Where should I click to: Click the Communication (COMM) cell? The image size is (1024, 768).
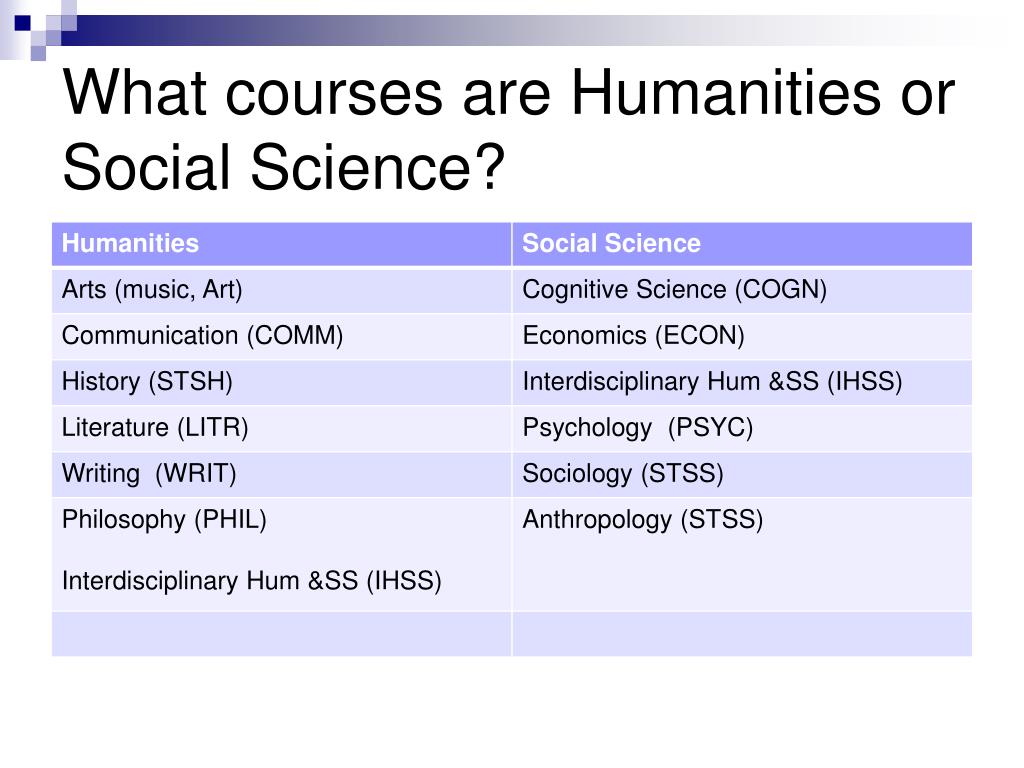[281, 336]
